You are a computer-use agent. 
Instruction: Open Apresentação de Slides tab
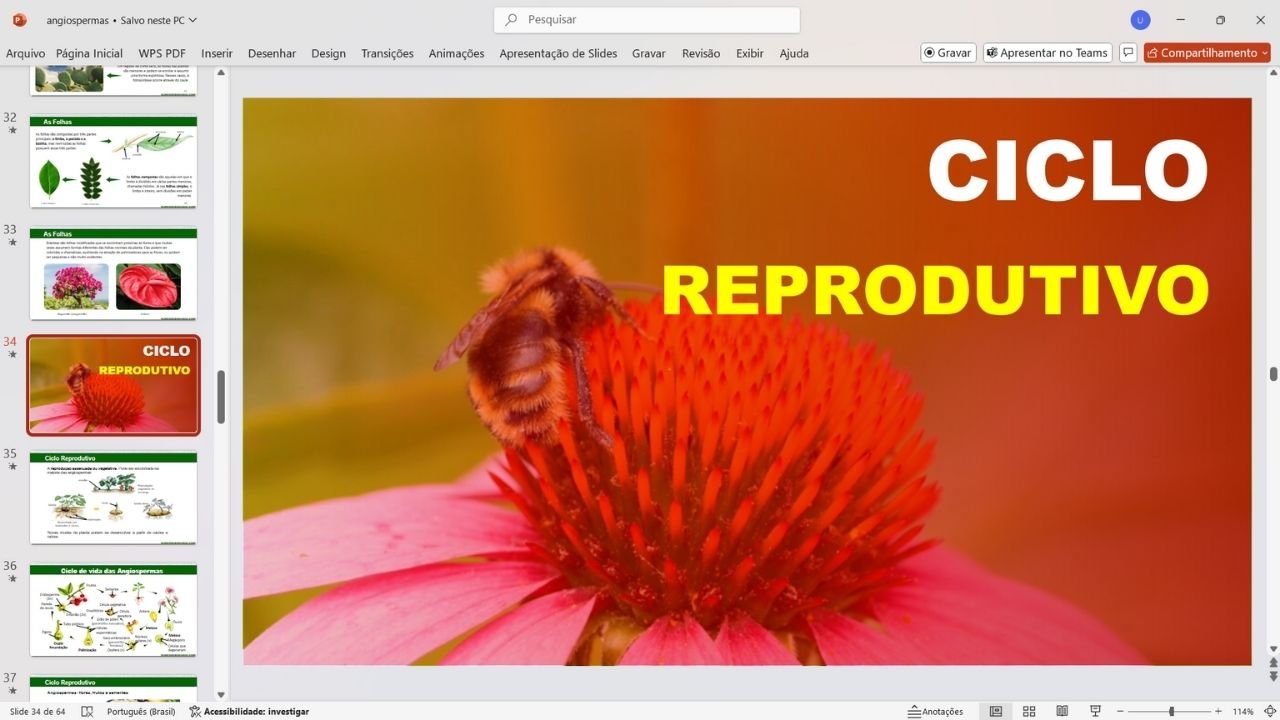(x=558, y=53)
